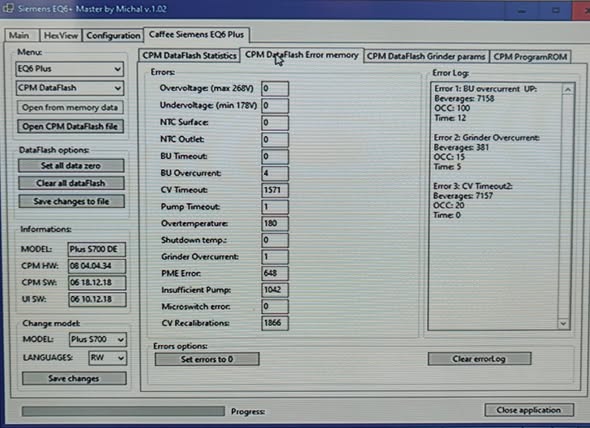
Task: Expand the CPM DataFlash dropdown
Action: pyautogui.click(x=70, y=88)
